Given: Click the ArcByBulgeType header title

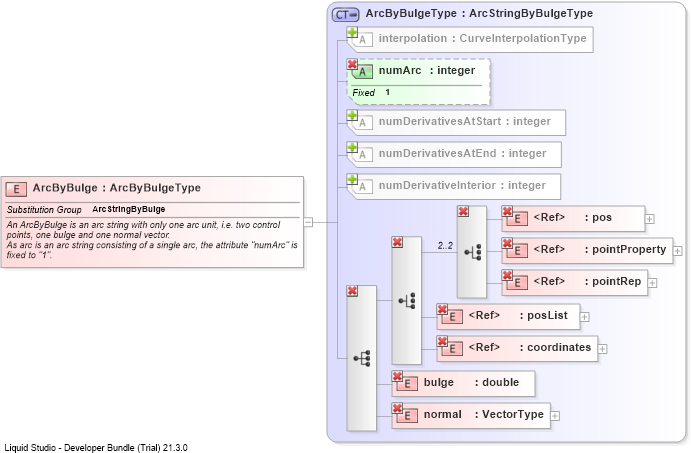Looking at the screenshot, I should pyautogui.click(x=479, y=14).
